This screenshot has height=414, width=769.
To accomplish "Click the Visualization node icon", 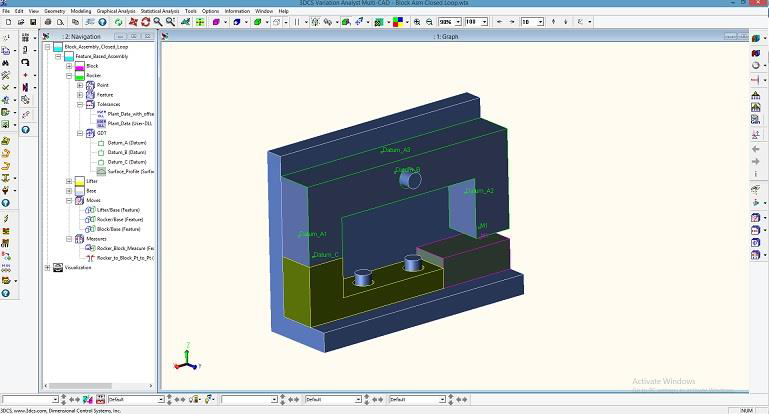I will tap(58, 267).
